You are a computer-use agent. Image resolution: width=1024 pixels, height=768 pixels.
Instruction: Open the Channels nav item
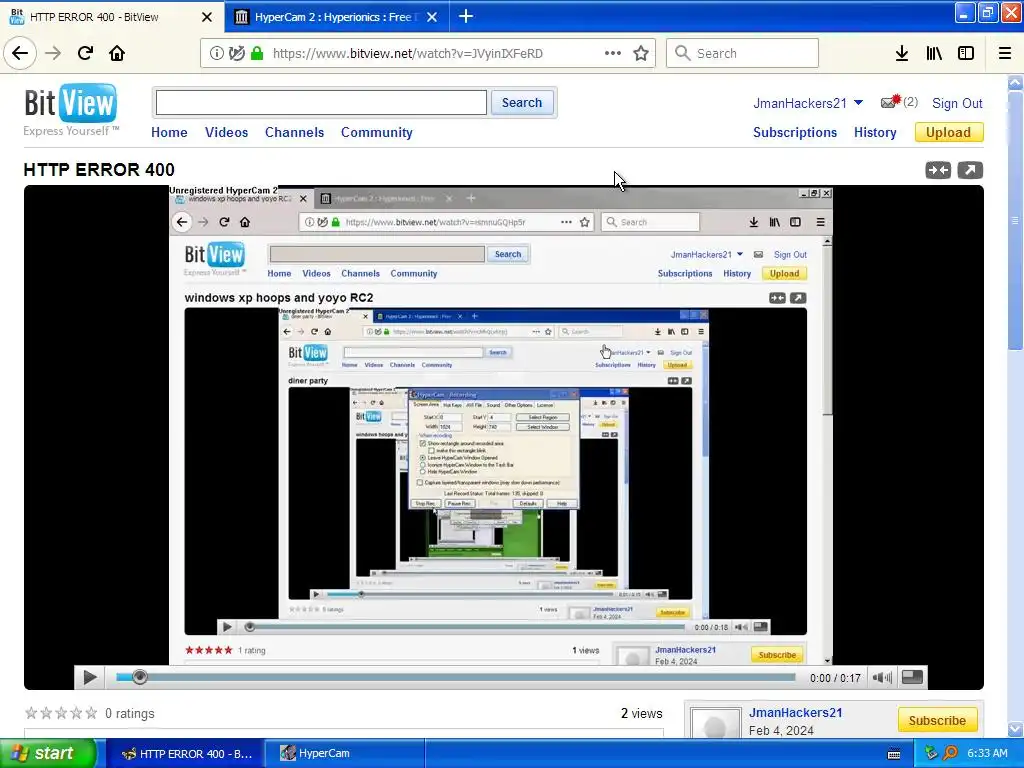pyautogui.click(x=295, y=133)
